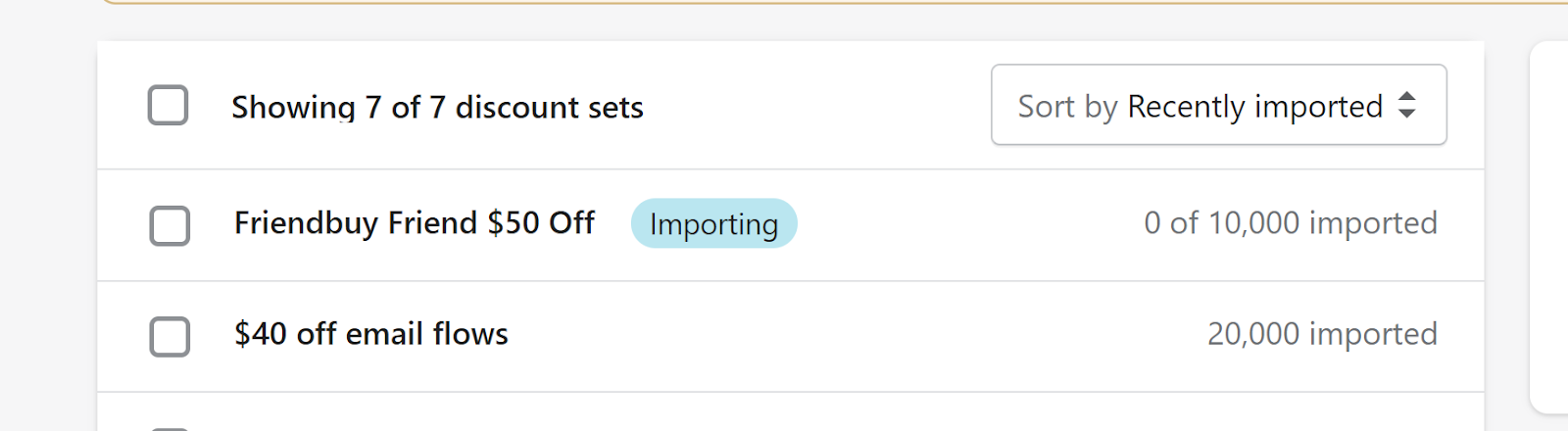Open the Sort by Recently imported dropdown

coord(1218,105)
